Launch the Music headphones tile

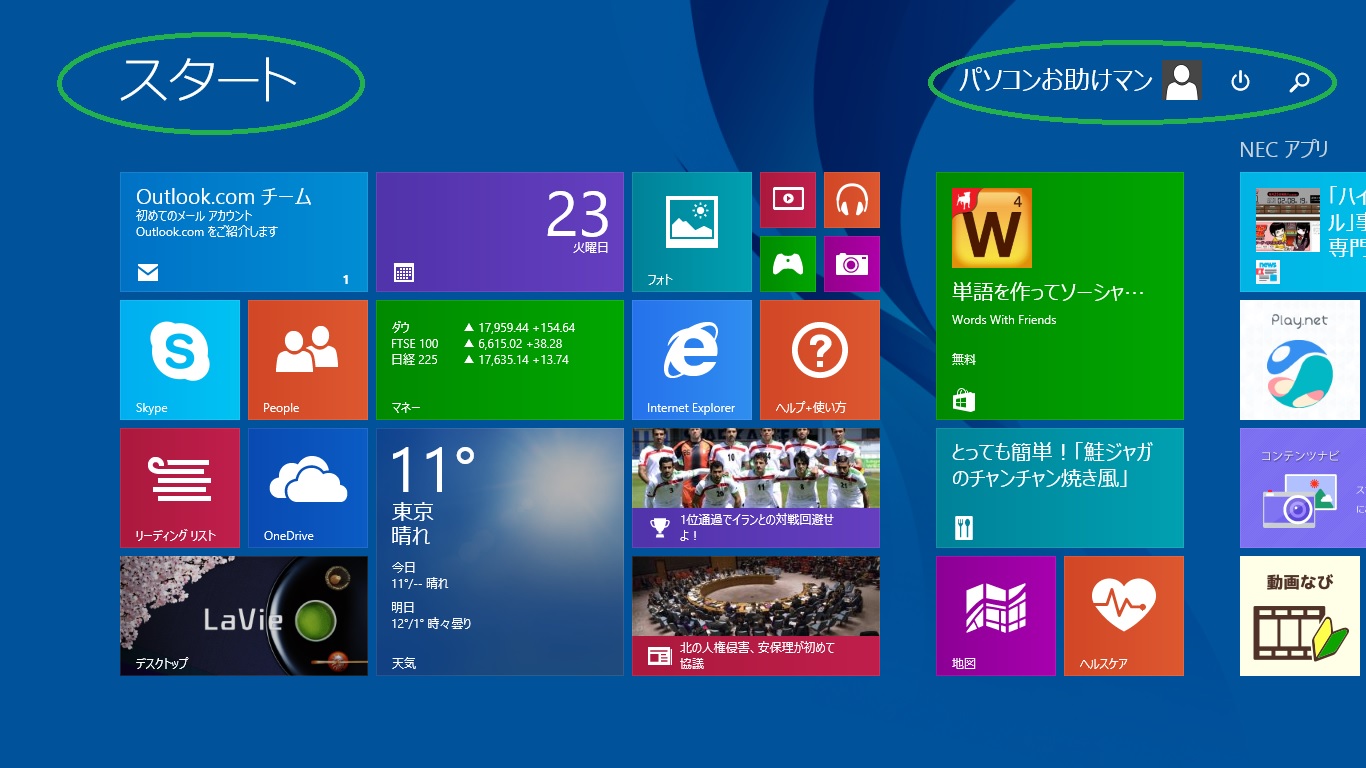pyautogui.click(x=852, y=200)
